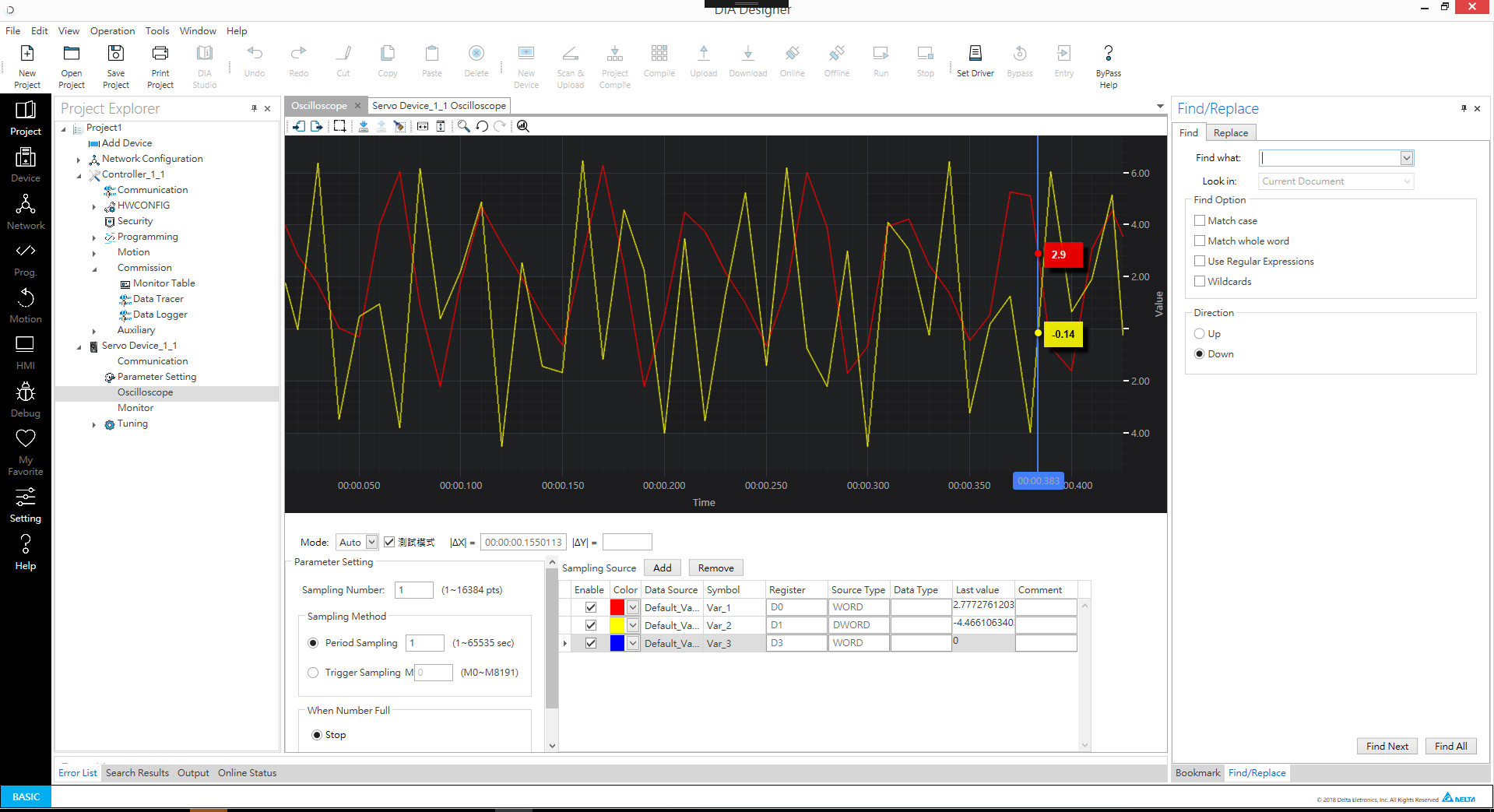
Task: Click the blue color swatch for Var_3
Action: [x=617, y=643]
